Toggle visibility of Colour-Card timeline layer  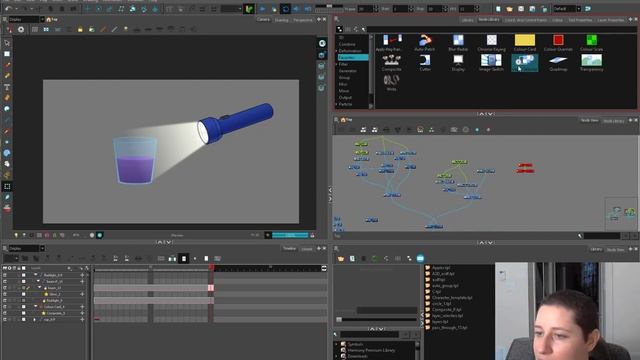tap(5, 307)
